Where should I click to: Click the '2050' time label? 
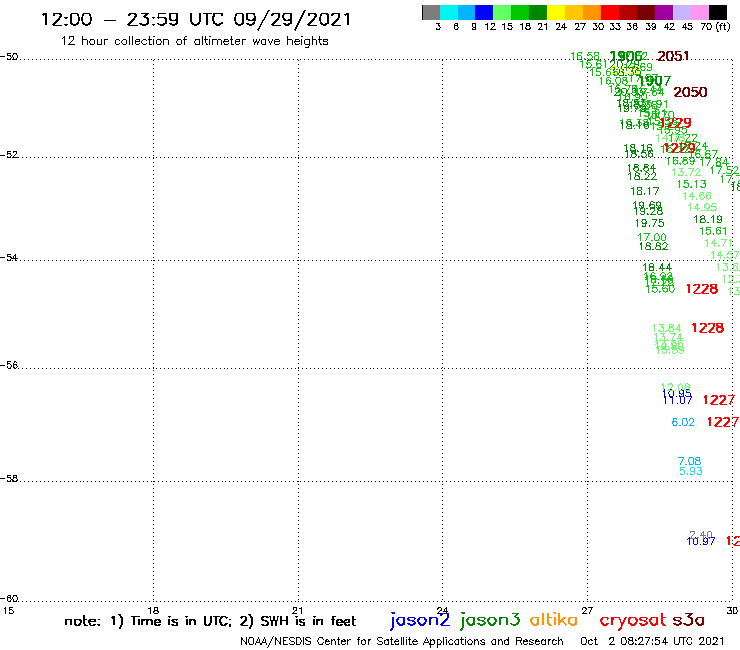(690, 92)
